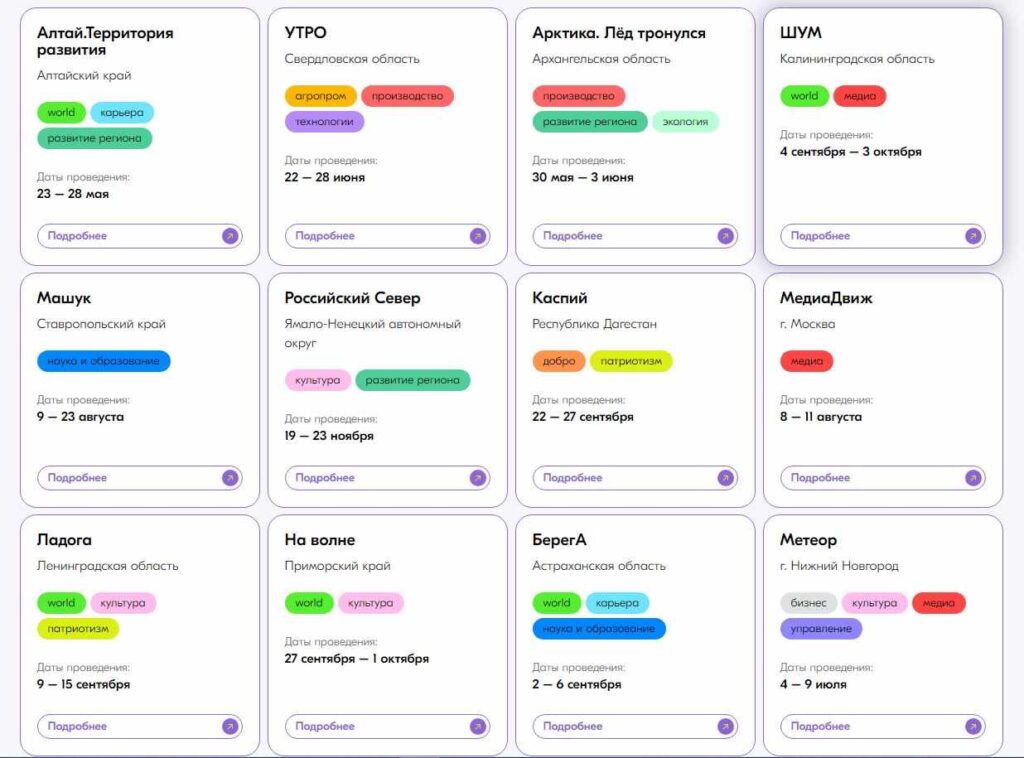Click the arrow icon on the Метеор card
The width and height of the screenshot is (1024, 758).
pos(973,726)
